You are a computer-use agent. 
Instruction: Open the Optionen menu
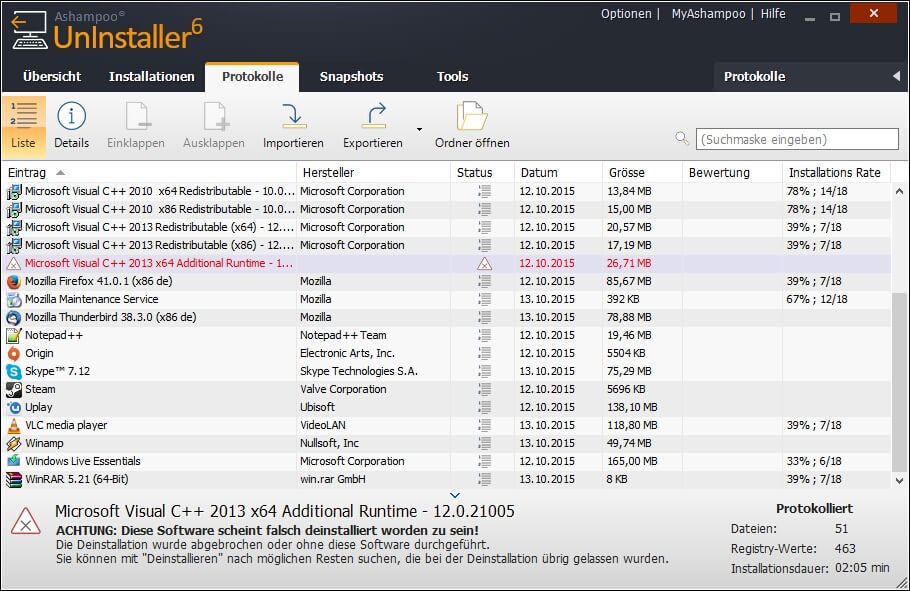(626, 14)
